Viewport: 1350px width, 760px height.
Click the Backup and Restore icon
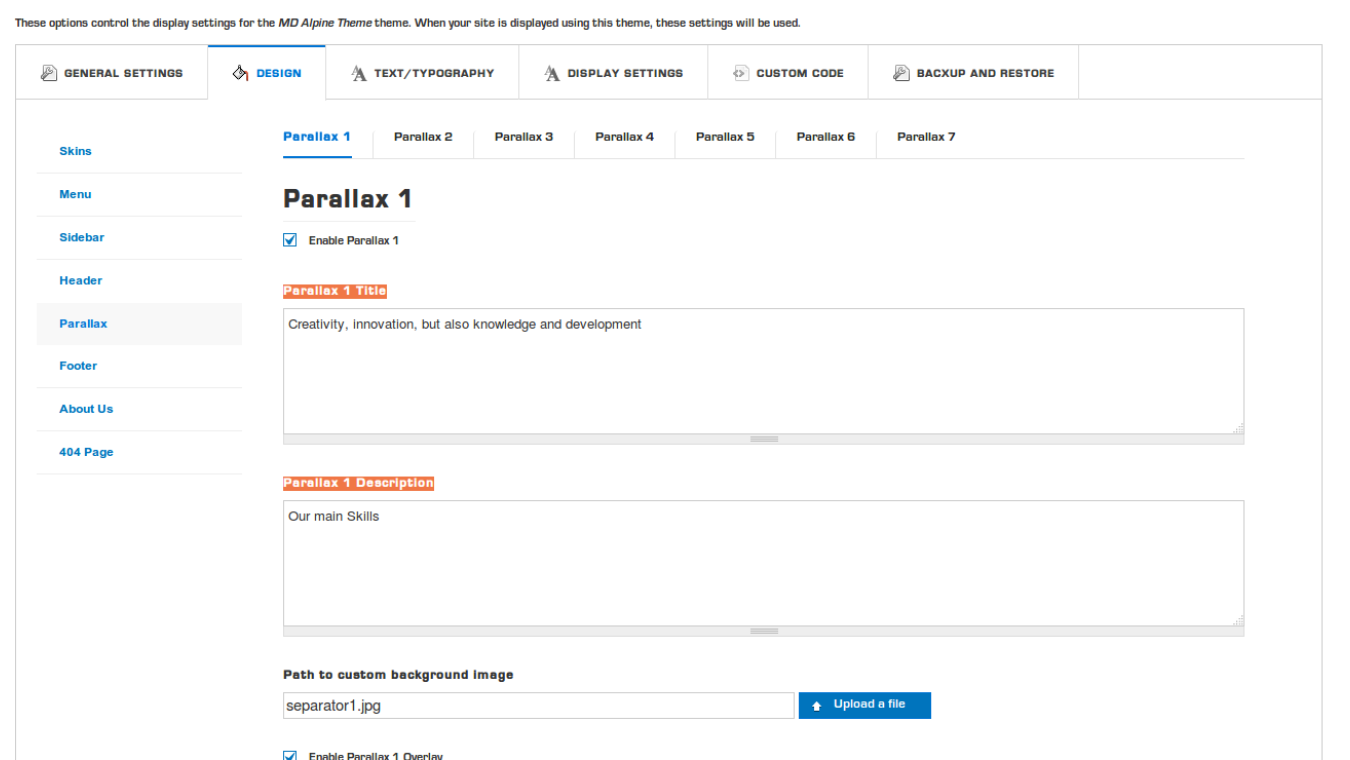click(x=899, y=72)
